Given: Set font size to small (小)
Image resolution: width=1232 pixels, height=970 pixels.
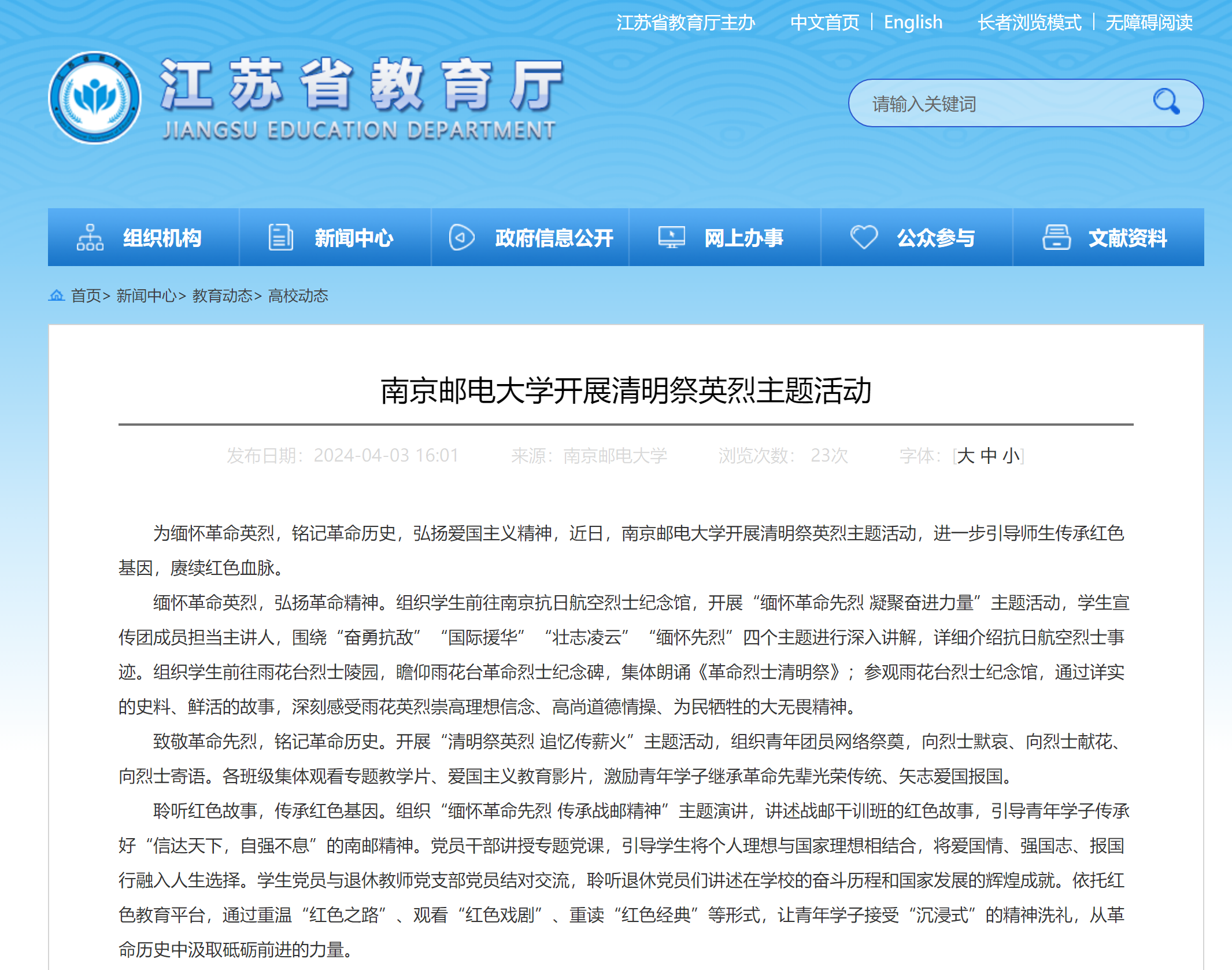Looking at the screenshot, I should 1011,456.
